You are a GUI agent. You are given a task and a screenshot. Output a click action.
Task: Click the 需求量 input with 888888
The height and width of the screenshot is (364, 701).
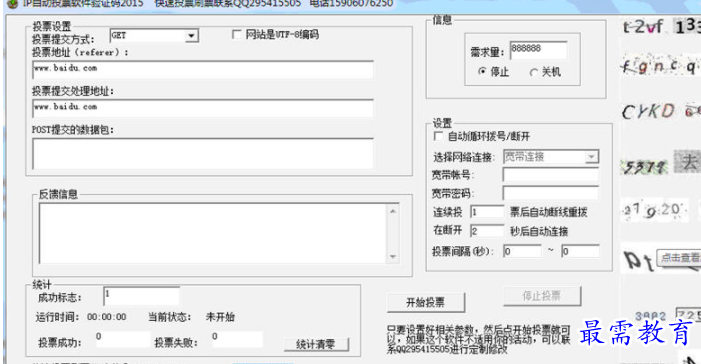click(538, 50)
